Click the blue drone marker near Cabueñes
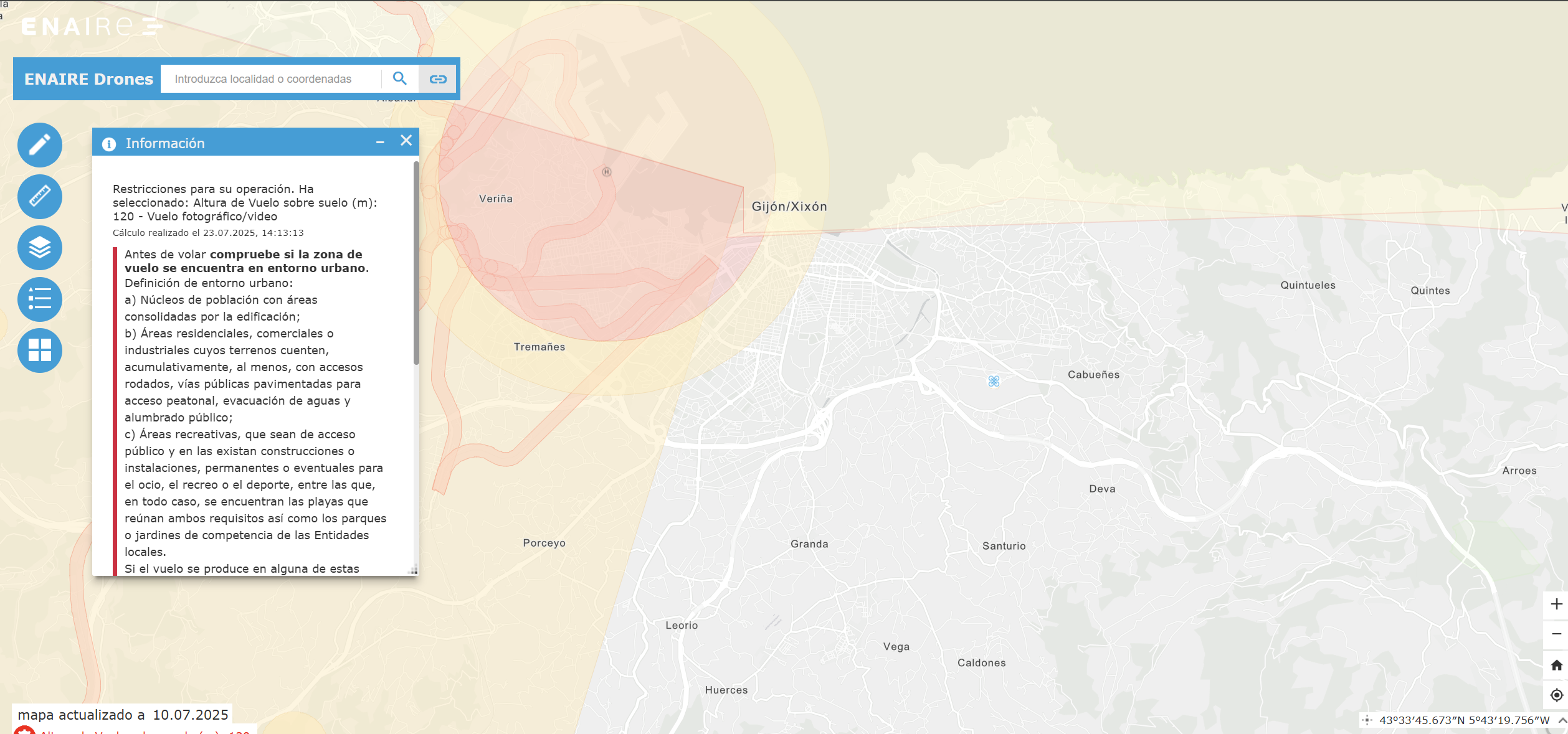The height and width of the screenshot is (734, 1568). tap(994, 381)
